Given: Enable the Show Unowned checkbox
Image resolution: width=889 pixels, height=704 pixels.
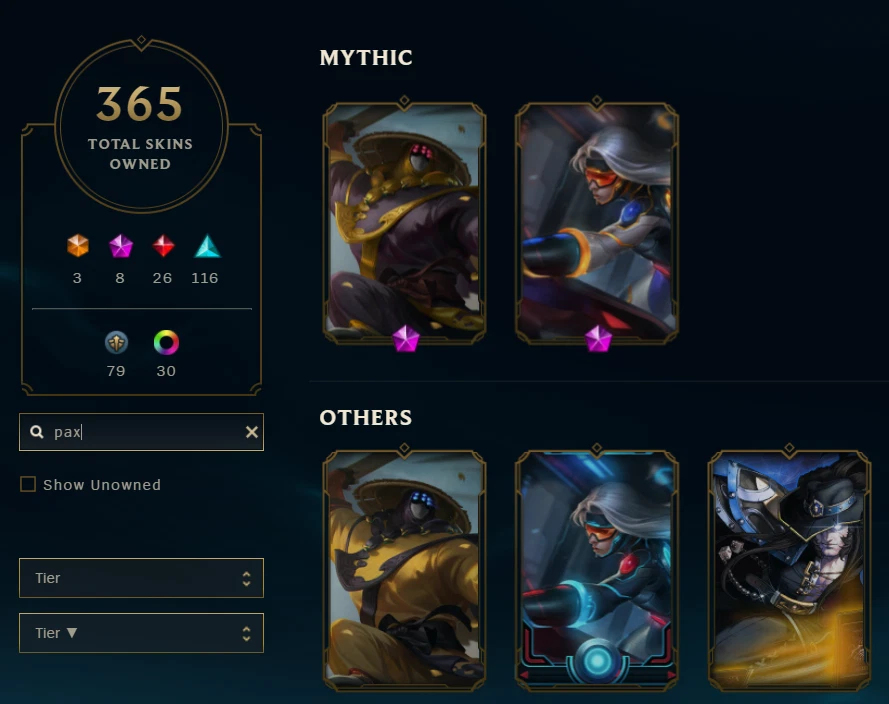Looking at the screenshot, I should point(28,484).
